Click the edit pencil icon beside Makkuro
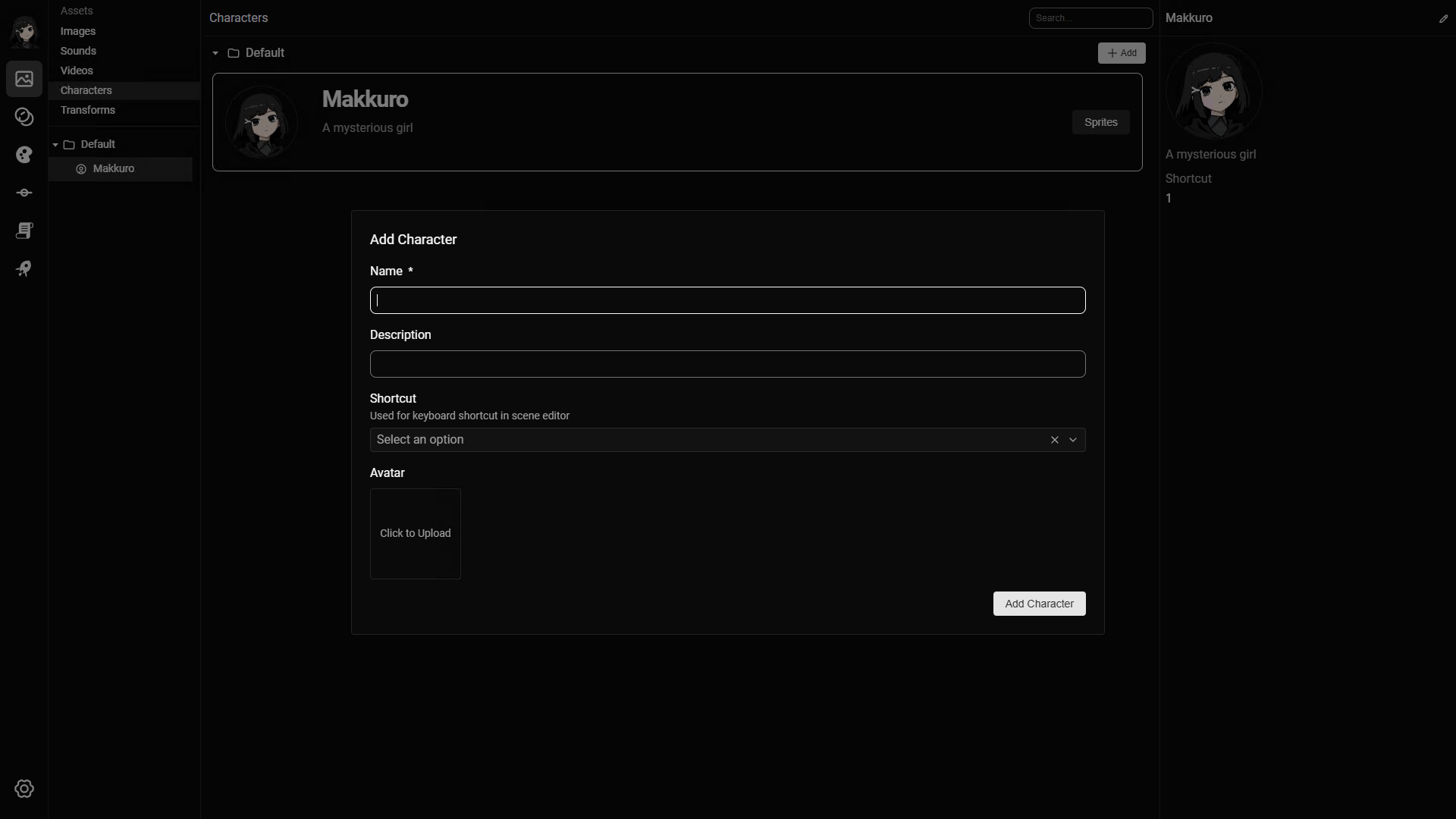 1445,18
